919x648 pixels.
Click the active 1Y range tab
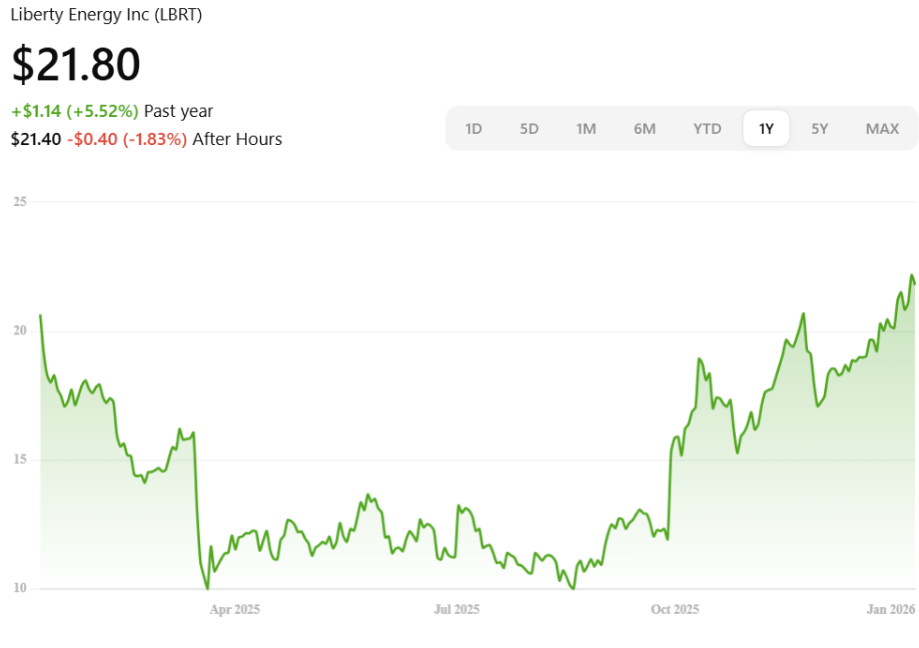click(x=766, y=128)
